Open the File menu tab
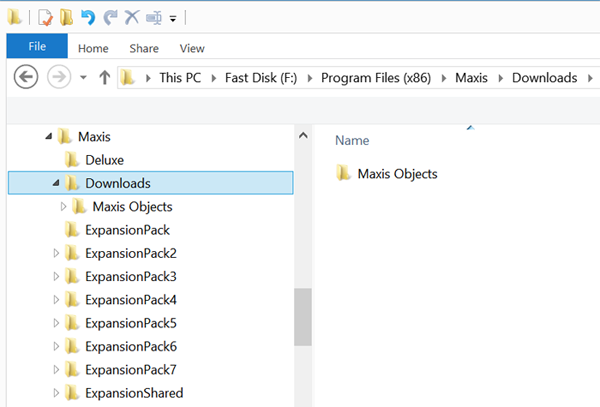Viewport: 600px width, 407px height. click(37, 46)
